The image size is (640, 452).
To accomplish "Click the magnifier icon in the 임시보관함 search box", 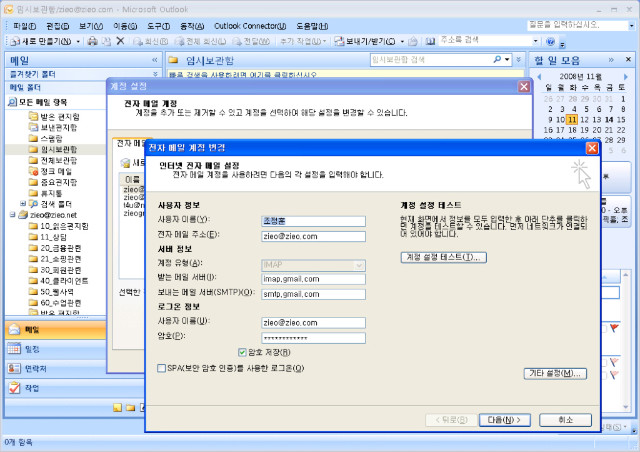I will point(497,60).
